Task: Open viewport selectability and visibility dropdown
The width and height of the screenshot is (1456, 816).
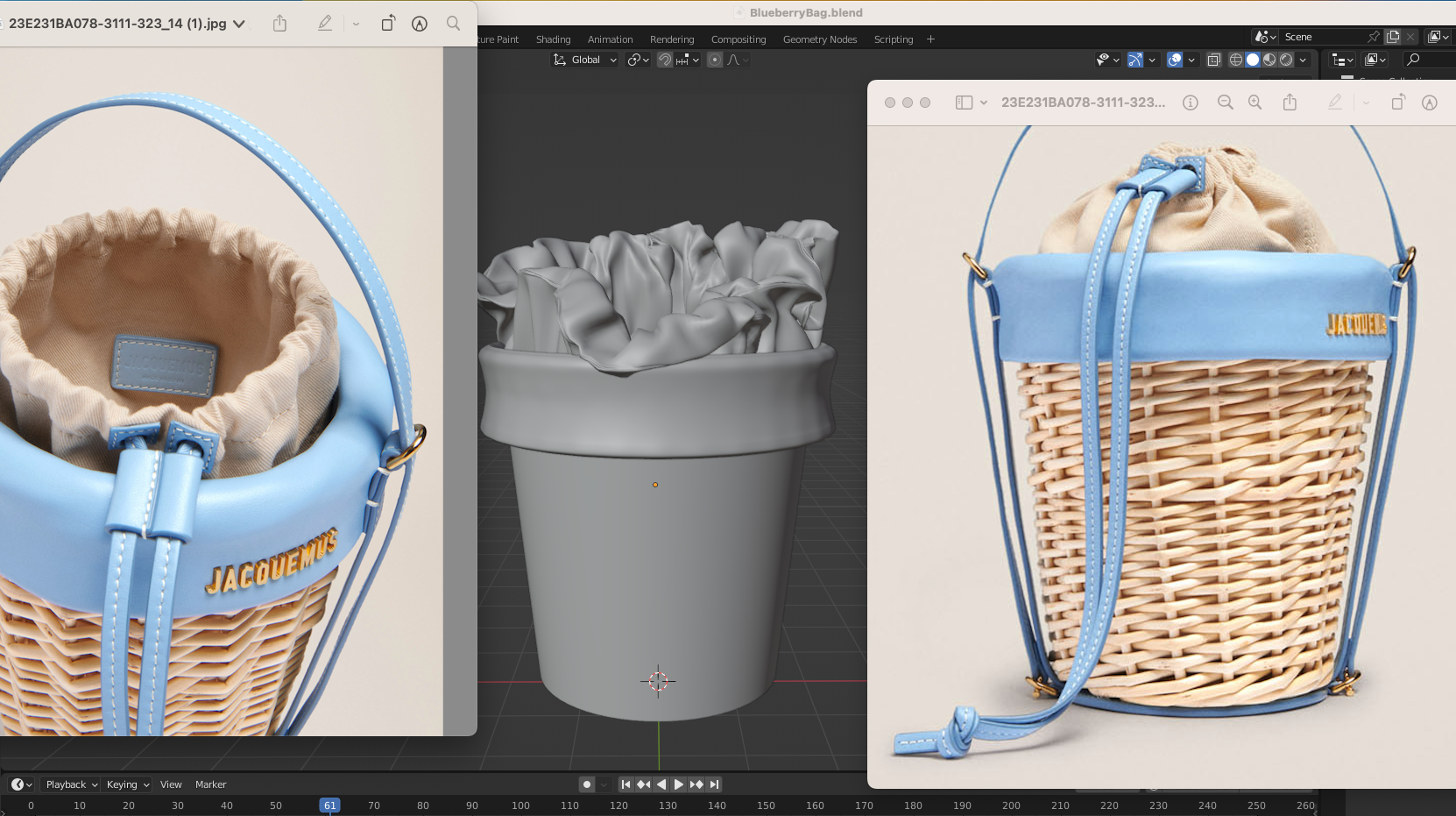Action: [x=1107, y=60]
